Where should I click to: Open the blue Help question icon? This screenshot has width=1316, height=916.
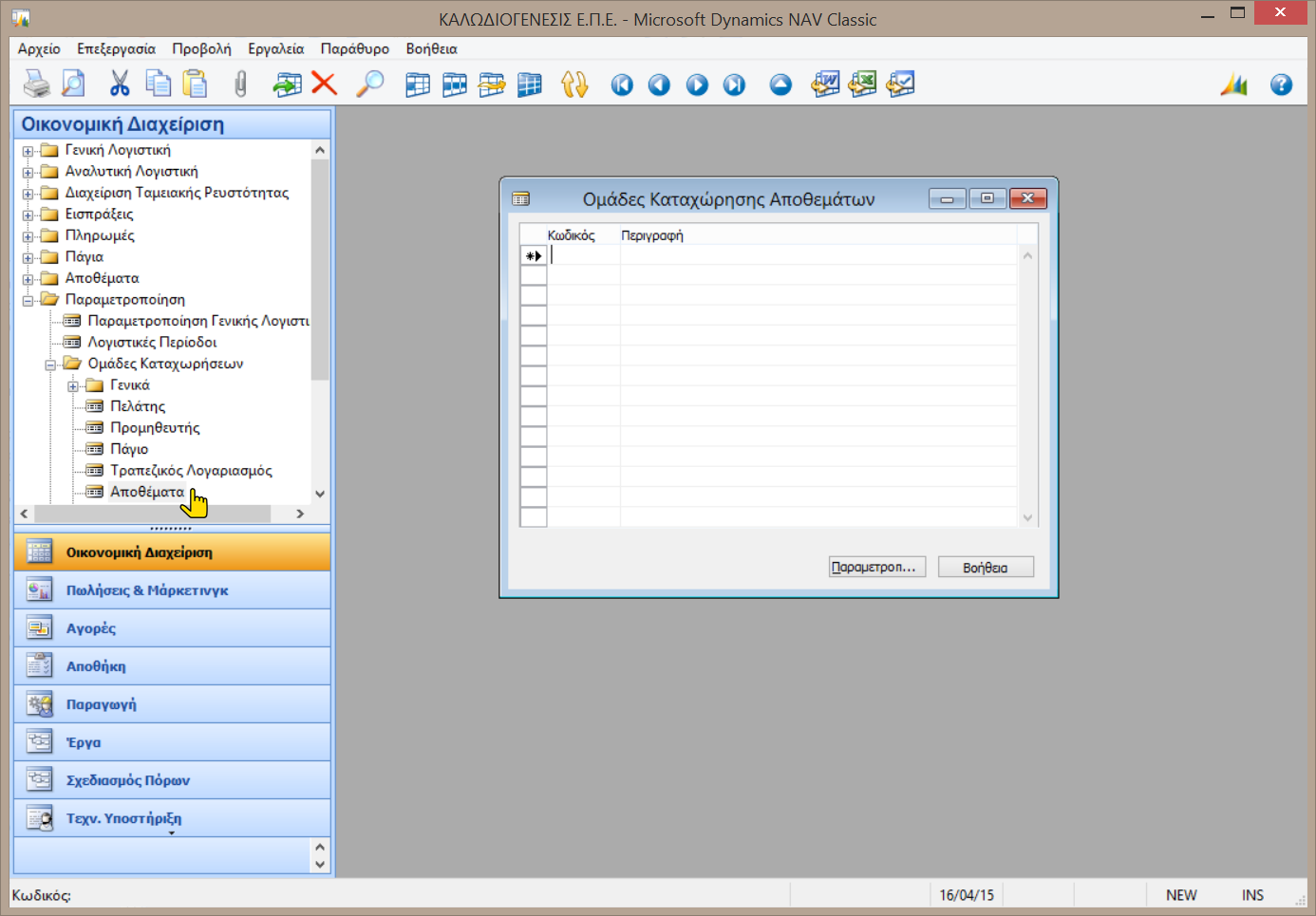tap(1281, 85)
